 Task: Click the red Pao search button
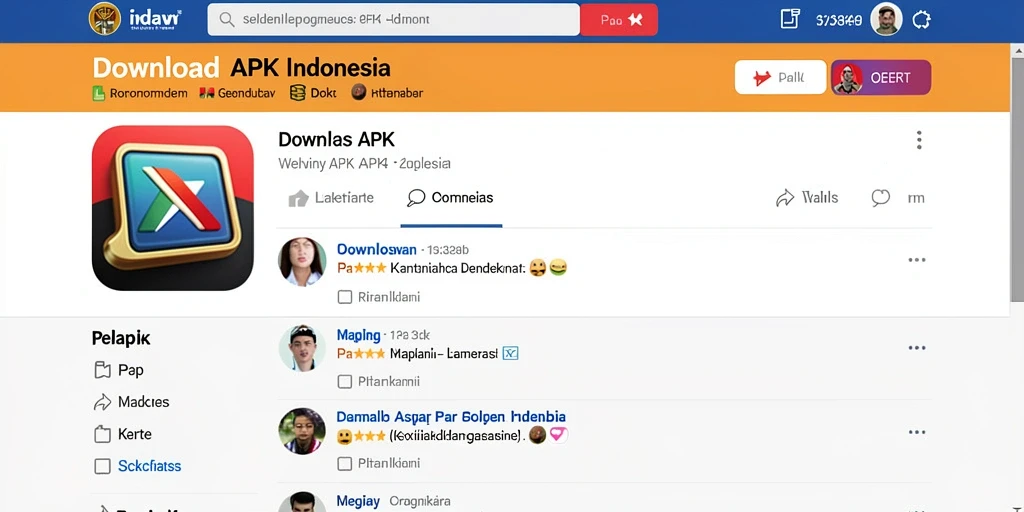coord(618,20)
